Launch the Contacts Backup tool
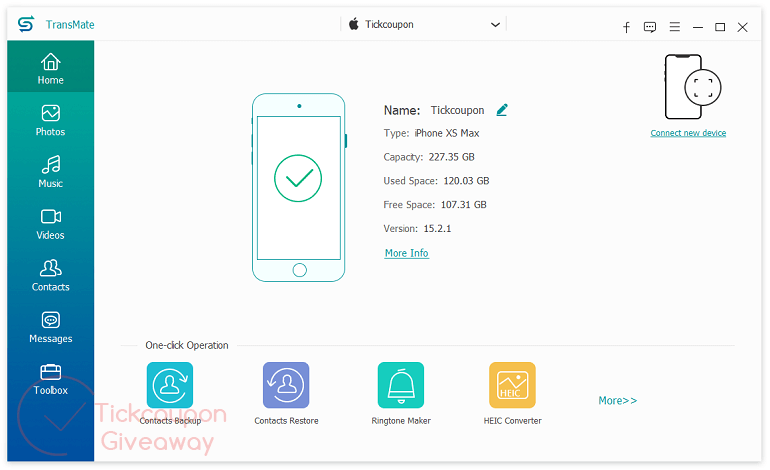770x470 pixels. (x=170, y=393)
